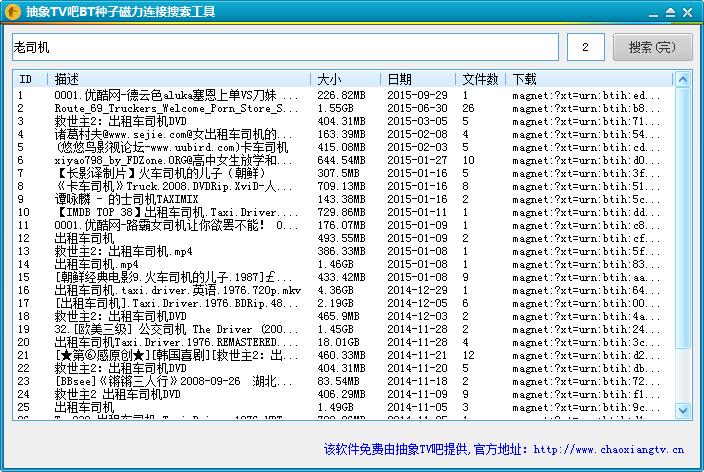Viewport: 704px width, 472px height.
Task: Click magnet link ending btih:dd
Action: point(586,213)
